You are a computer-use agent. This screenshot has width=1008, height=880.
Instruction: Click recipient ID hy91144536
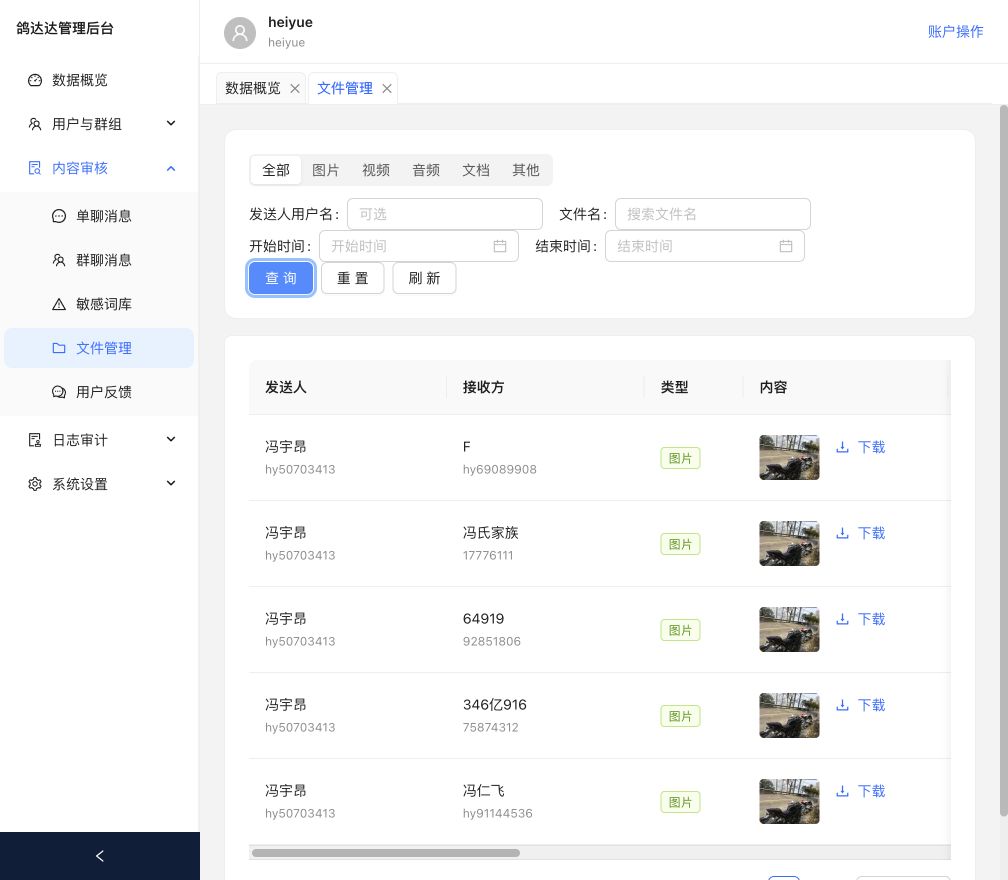(498, 814)
